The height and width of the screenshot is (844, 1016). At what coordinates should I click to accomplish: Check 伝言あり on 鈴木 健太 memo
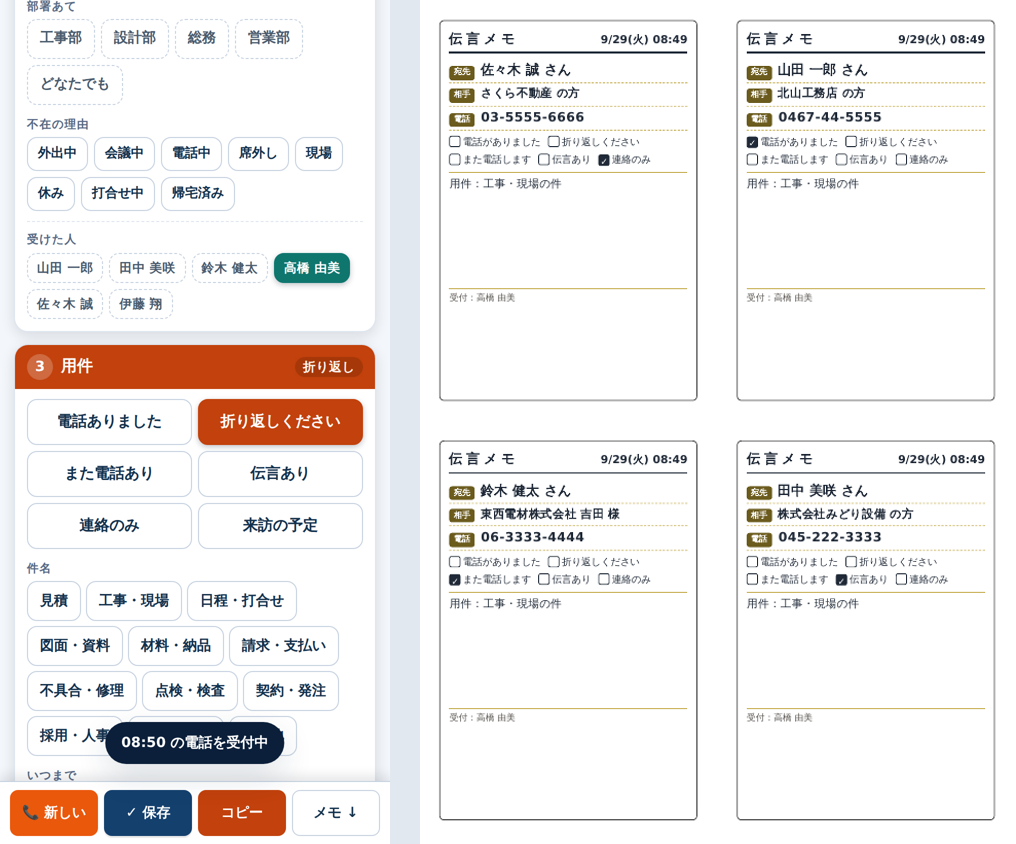point(544,580)
